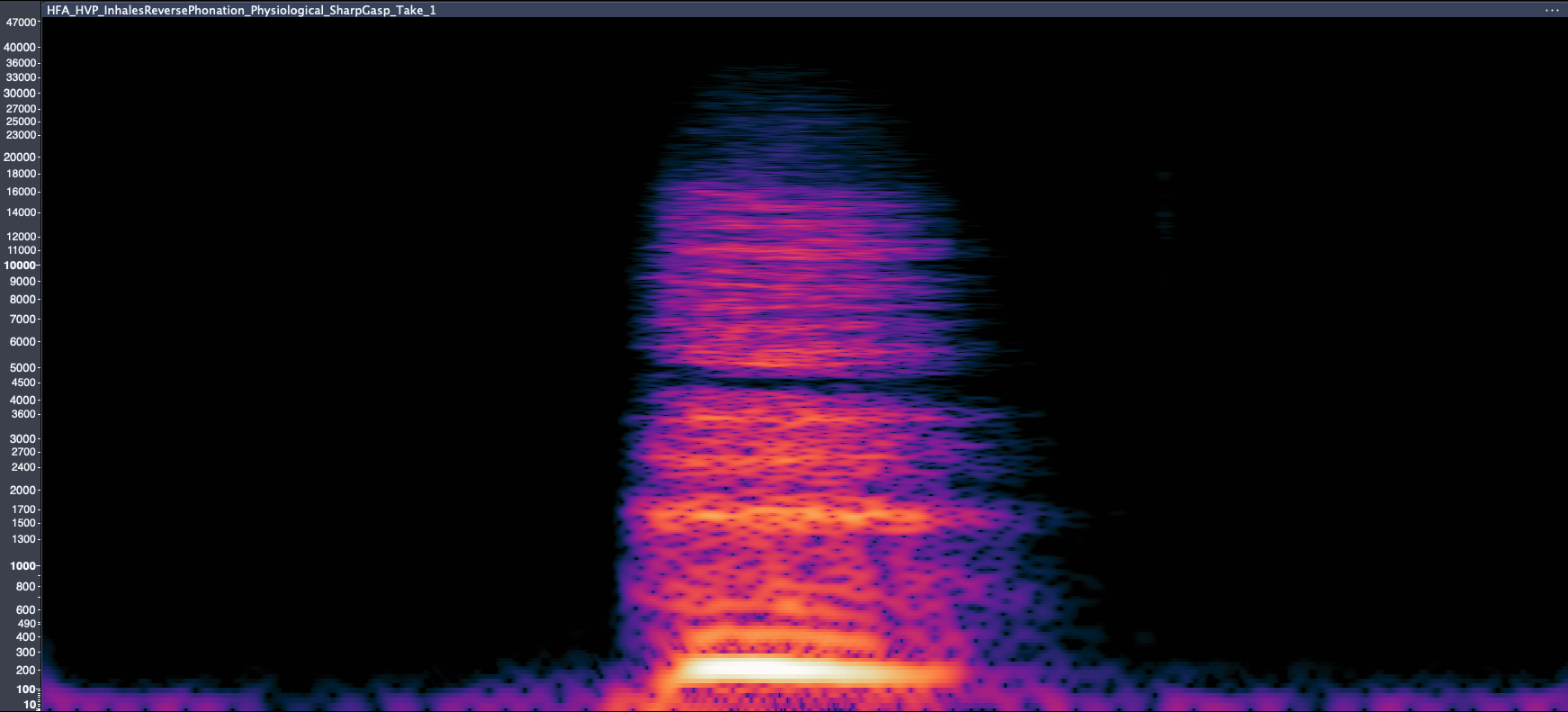The height and width of the screenshot is (712, 1568).
Task: Click the file name HFA_HVP_InhalesReversePhonation_Physiological_SharpGasp_Take_1
Action: 241,10
